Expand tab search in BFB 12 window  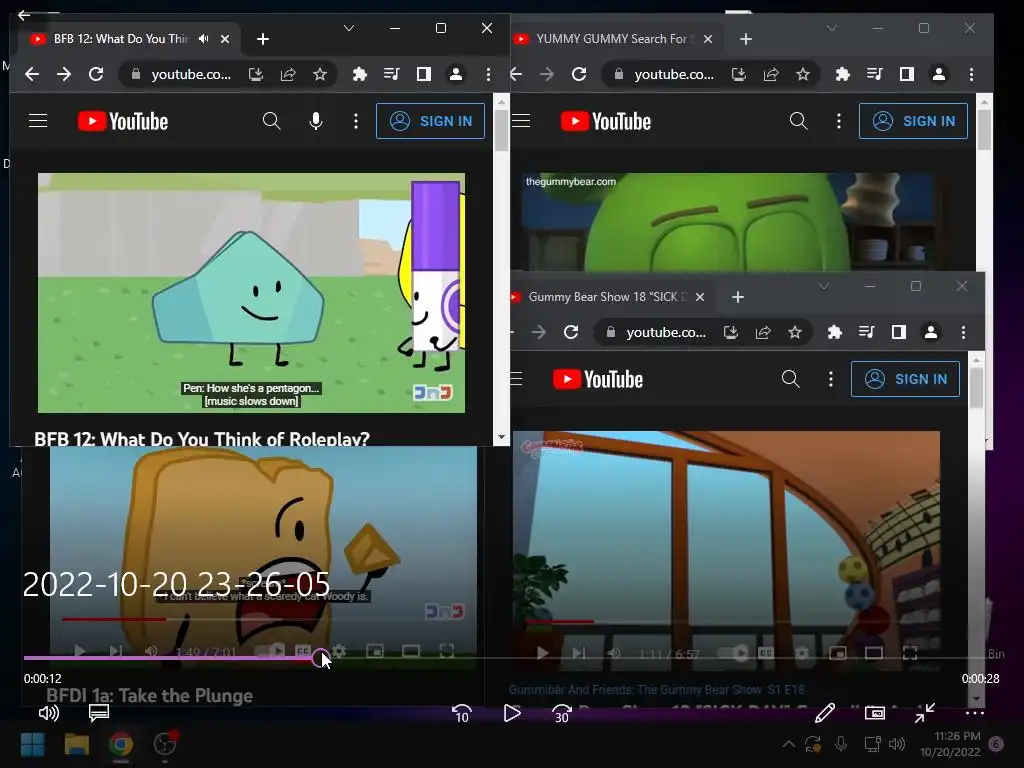tap(349, 28)
